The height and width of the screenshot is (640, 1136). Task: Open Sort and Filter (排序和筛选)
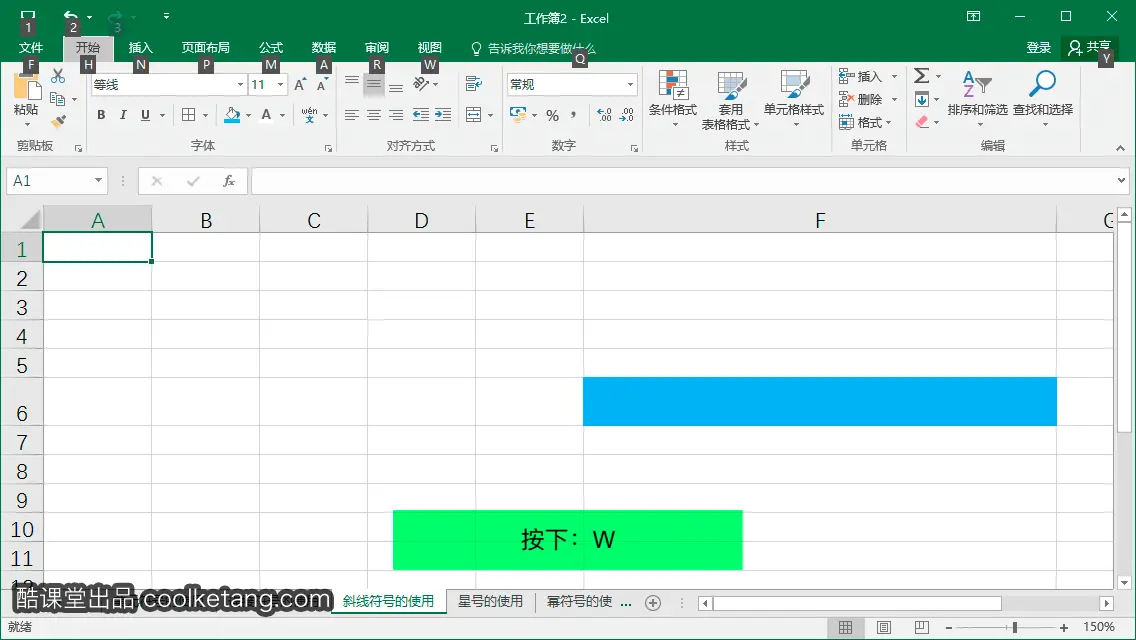point(977,98)
